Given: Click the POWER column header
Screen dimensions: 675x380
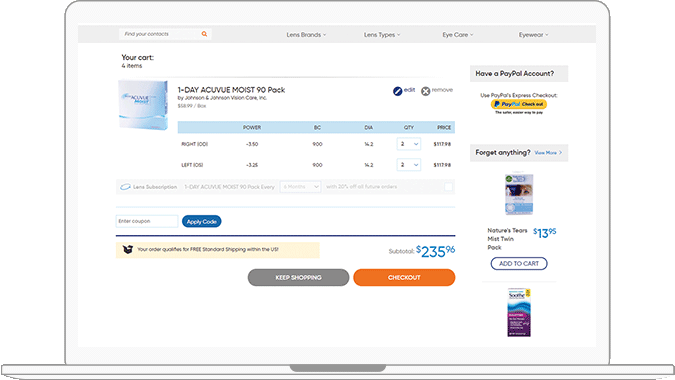Looking at the screenshot, I should coord(252,127).
